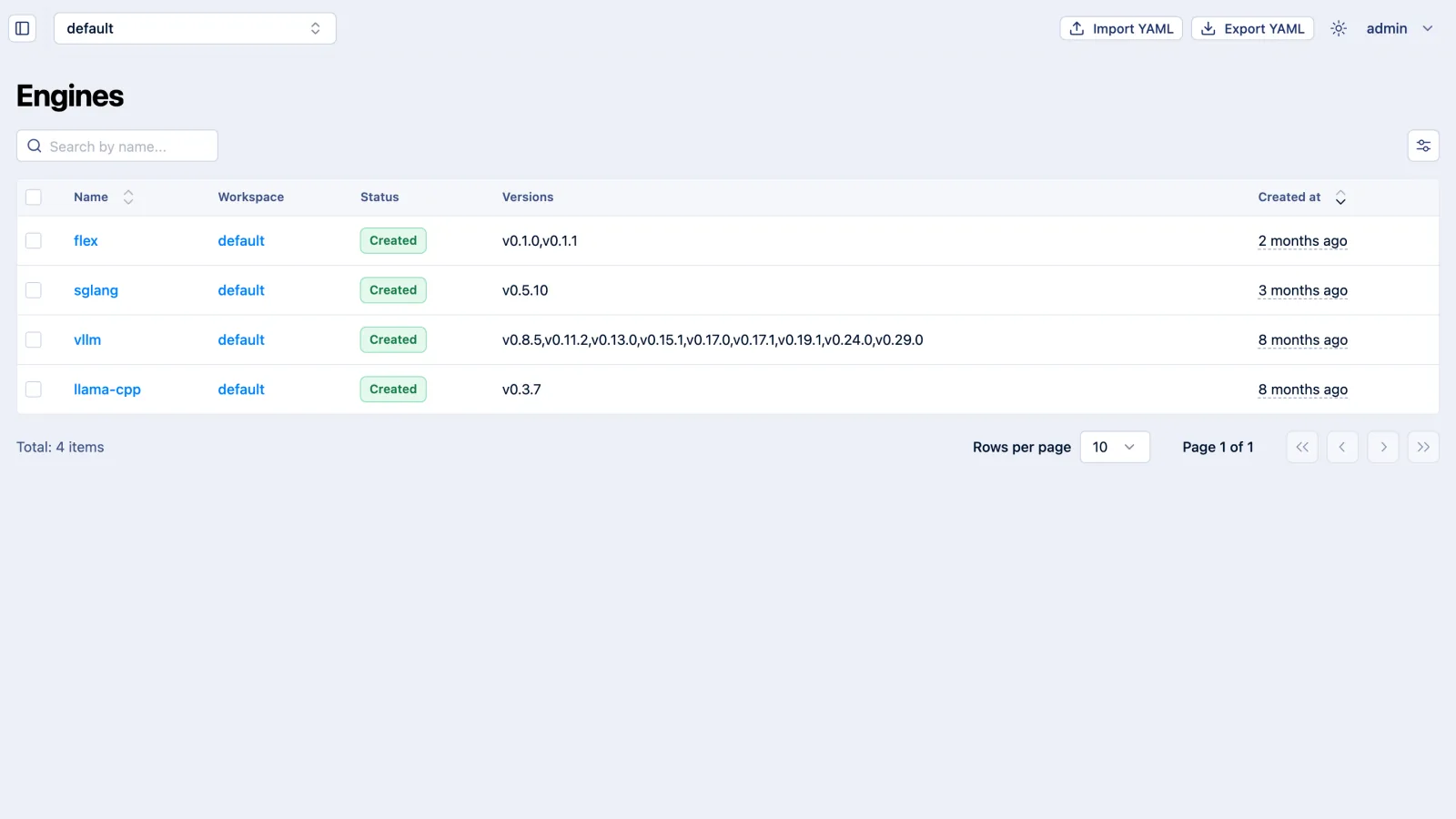Screen dimensions: 1456x819
Task: Go to previous page button
Action: coord(1342,447)
